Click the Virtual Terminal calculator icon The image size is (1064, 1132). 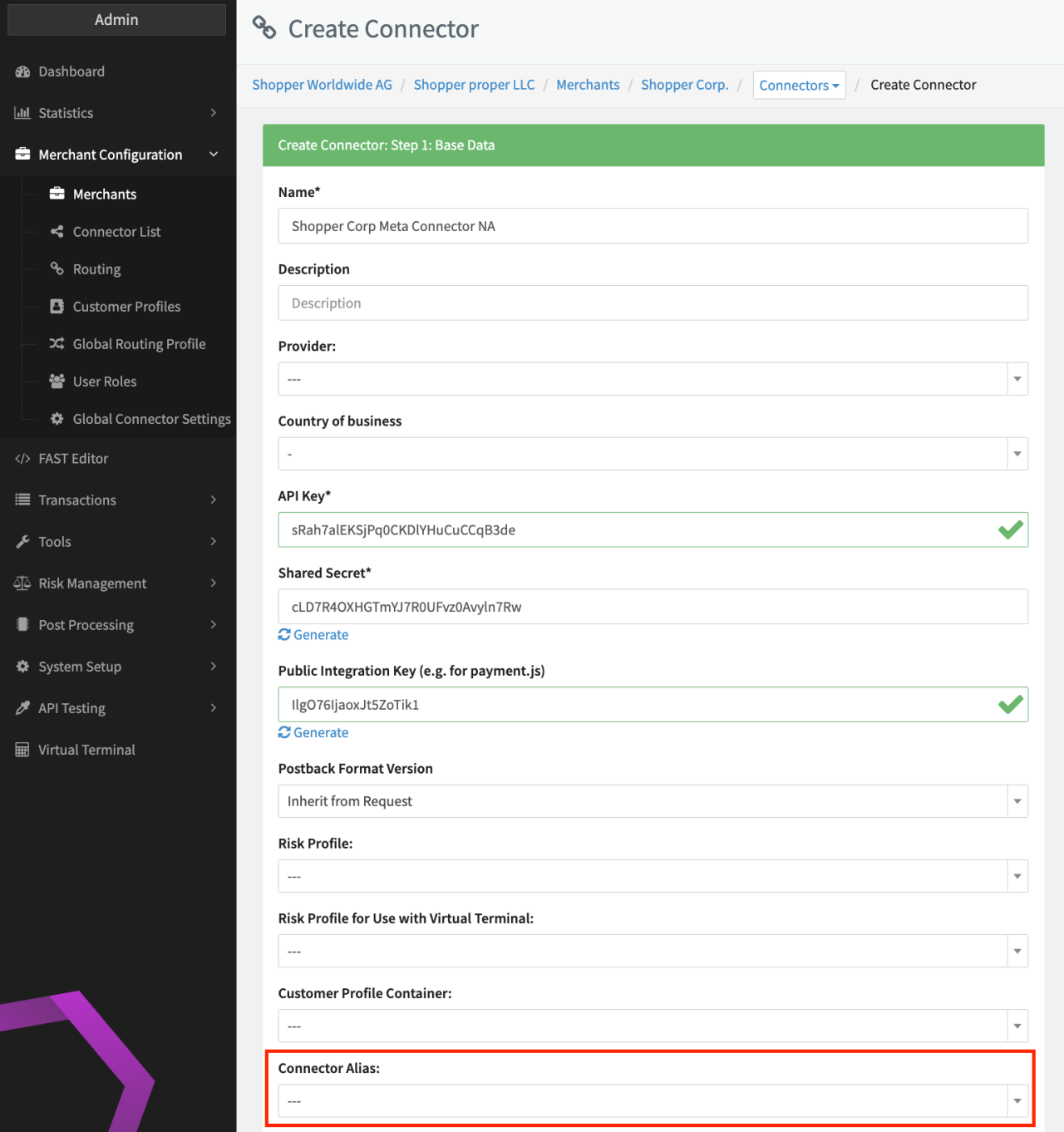pyautogui.click(x=22, y=750)
